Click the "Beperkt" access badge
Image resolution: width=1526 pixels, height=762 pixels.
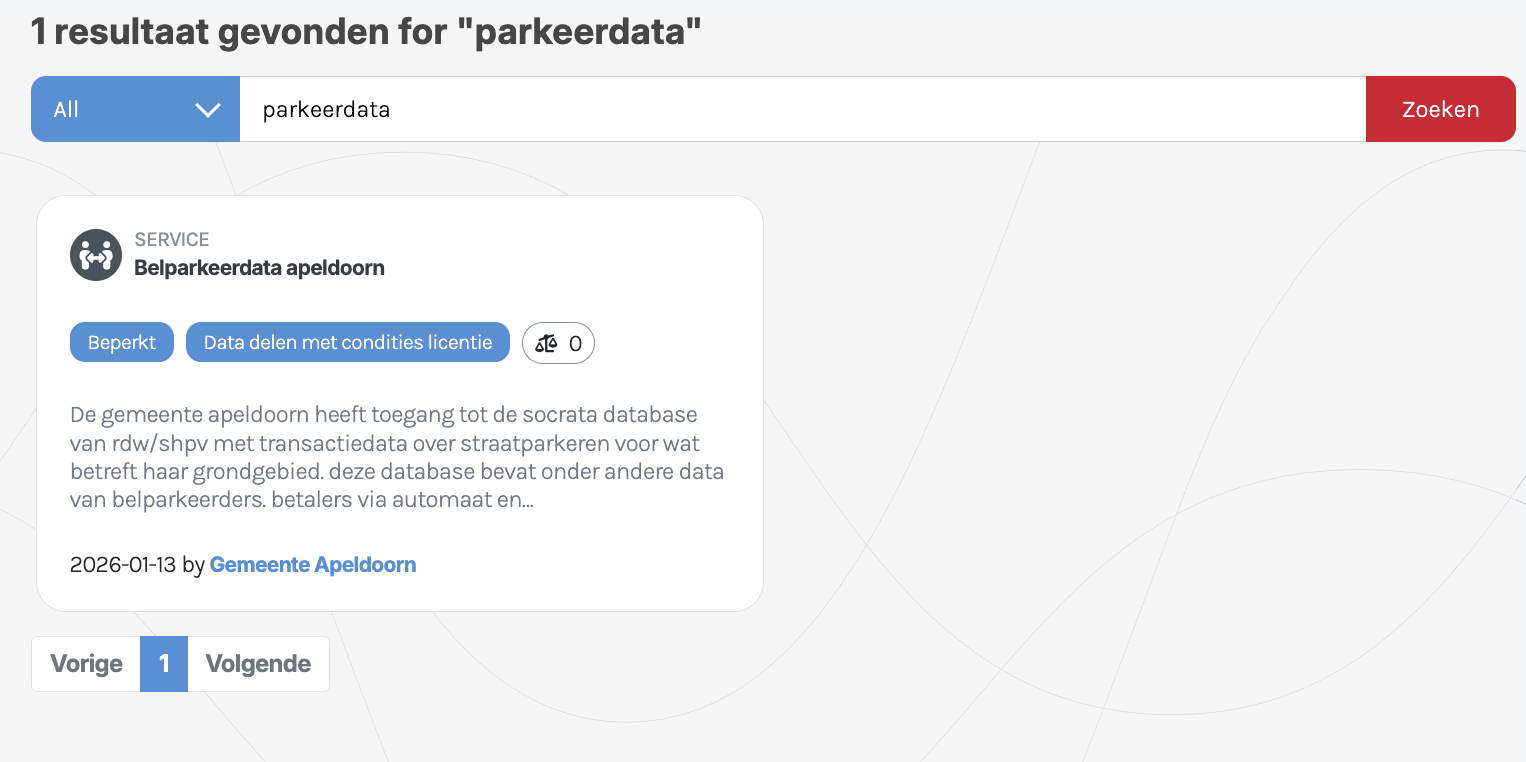[x=122, y=342]
